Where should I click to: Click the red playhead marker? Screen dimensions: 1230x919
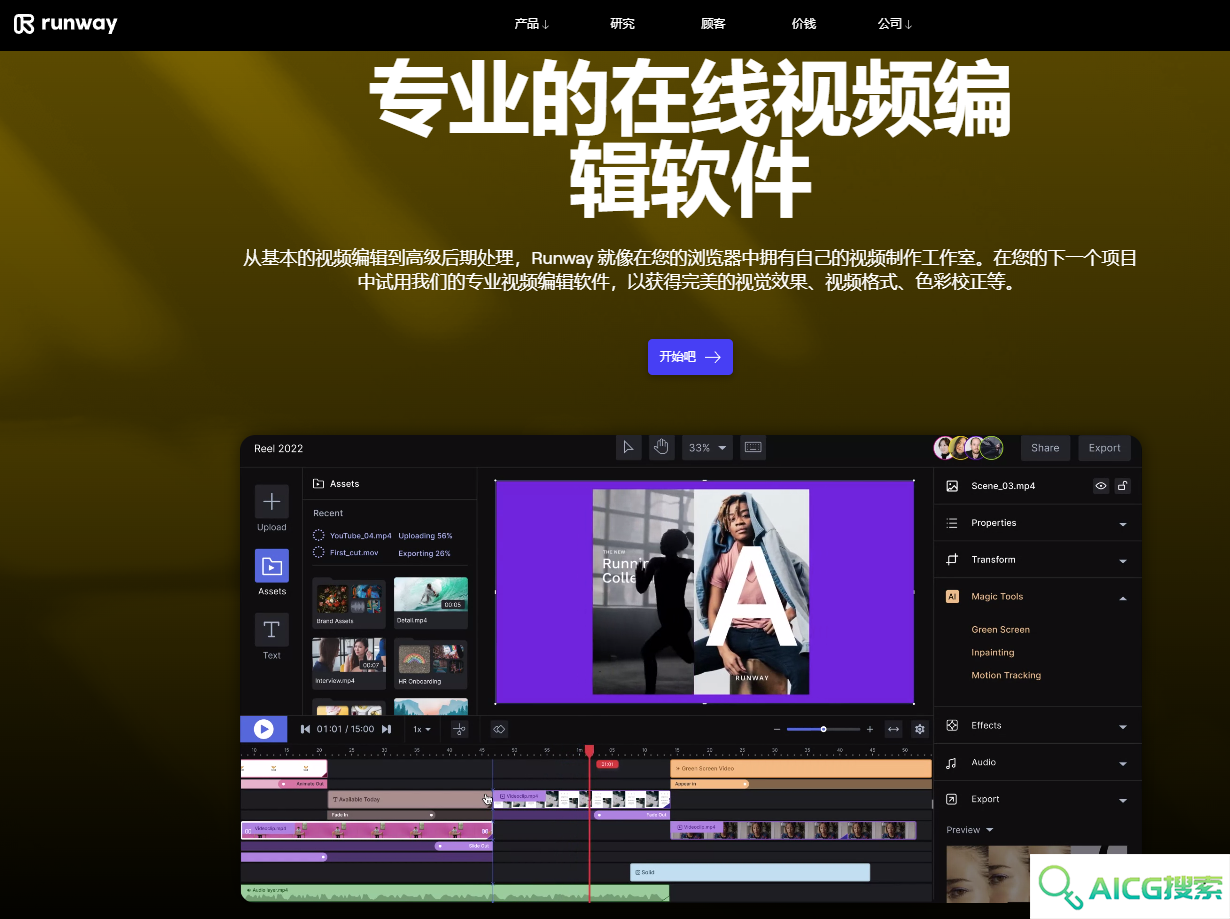pos(590,750)
